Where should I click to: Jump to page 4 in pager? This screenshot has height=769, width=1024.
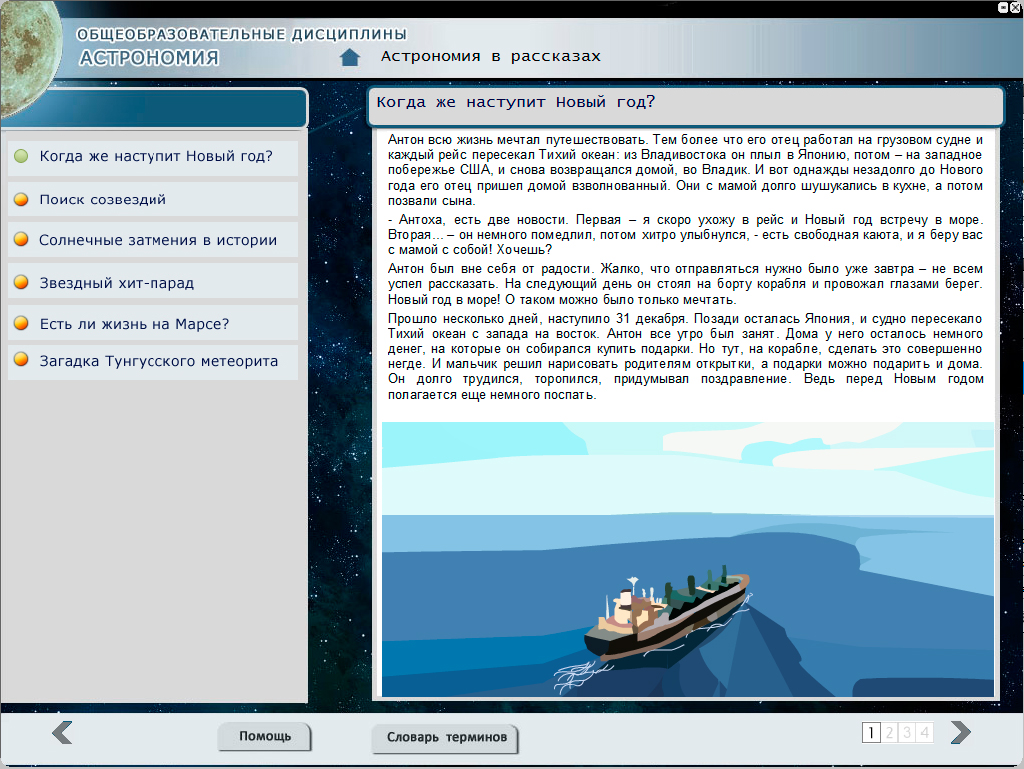point(924,733)
